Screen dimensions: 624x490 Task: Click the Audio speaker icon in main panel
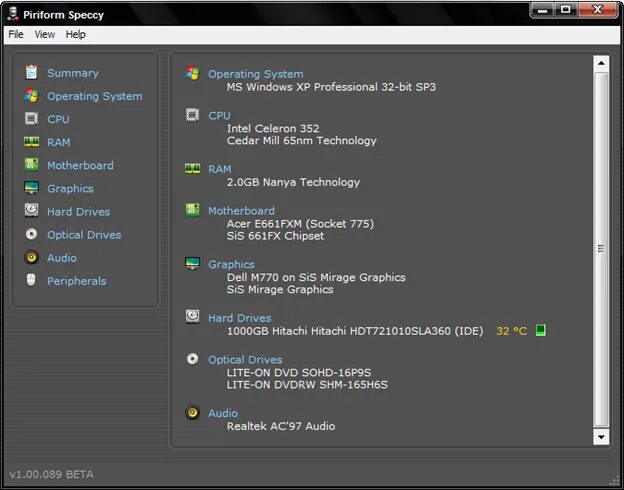(193, 412)
